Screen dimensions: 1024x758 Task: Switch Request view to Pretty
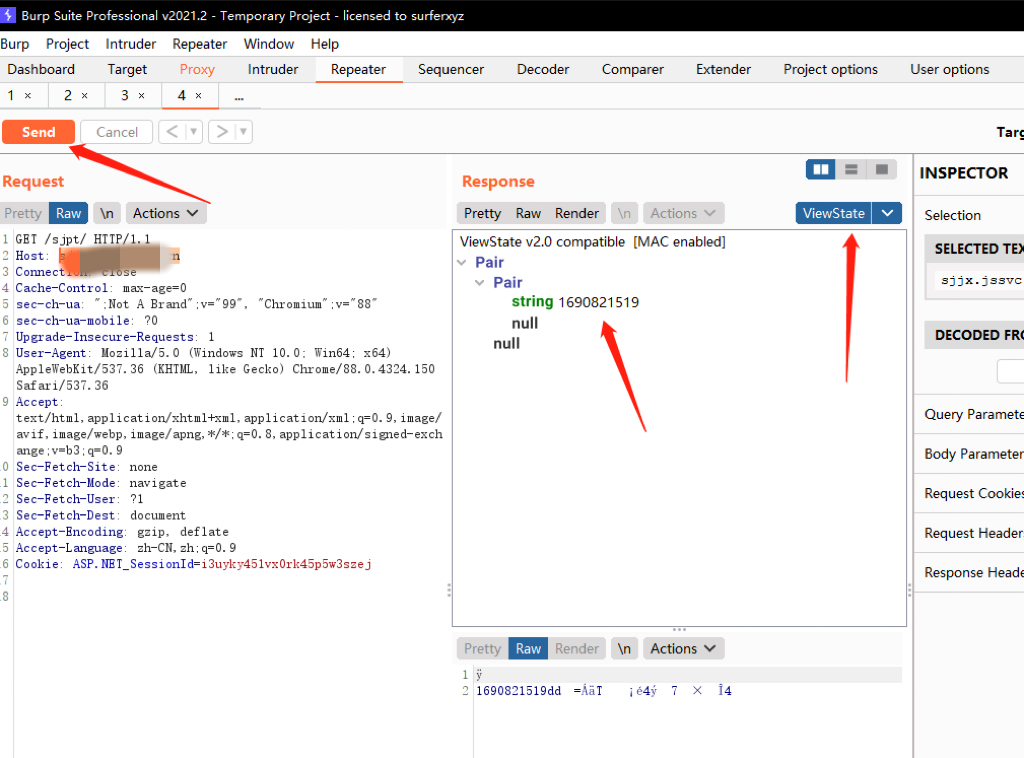coord(24,213)
